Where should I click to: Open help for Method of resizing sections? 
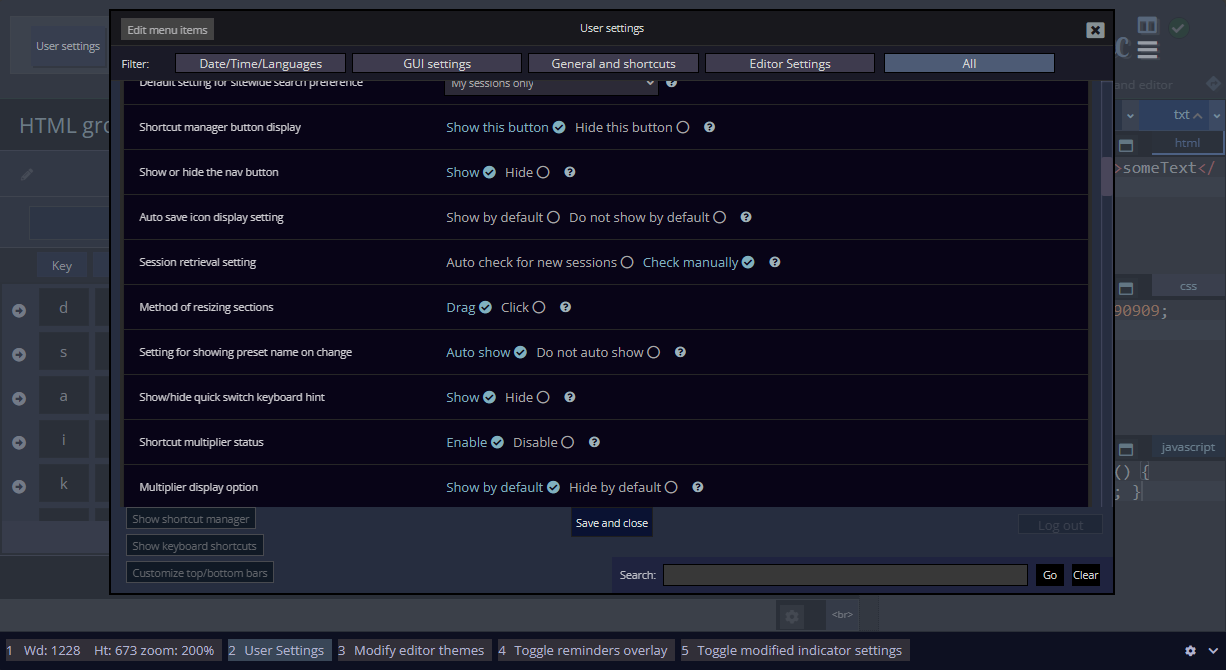tap(566, 307)
